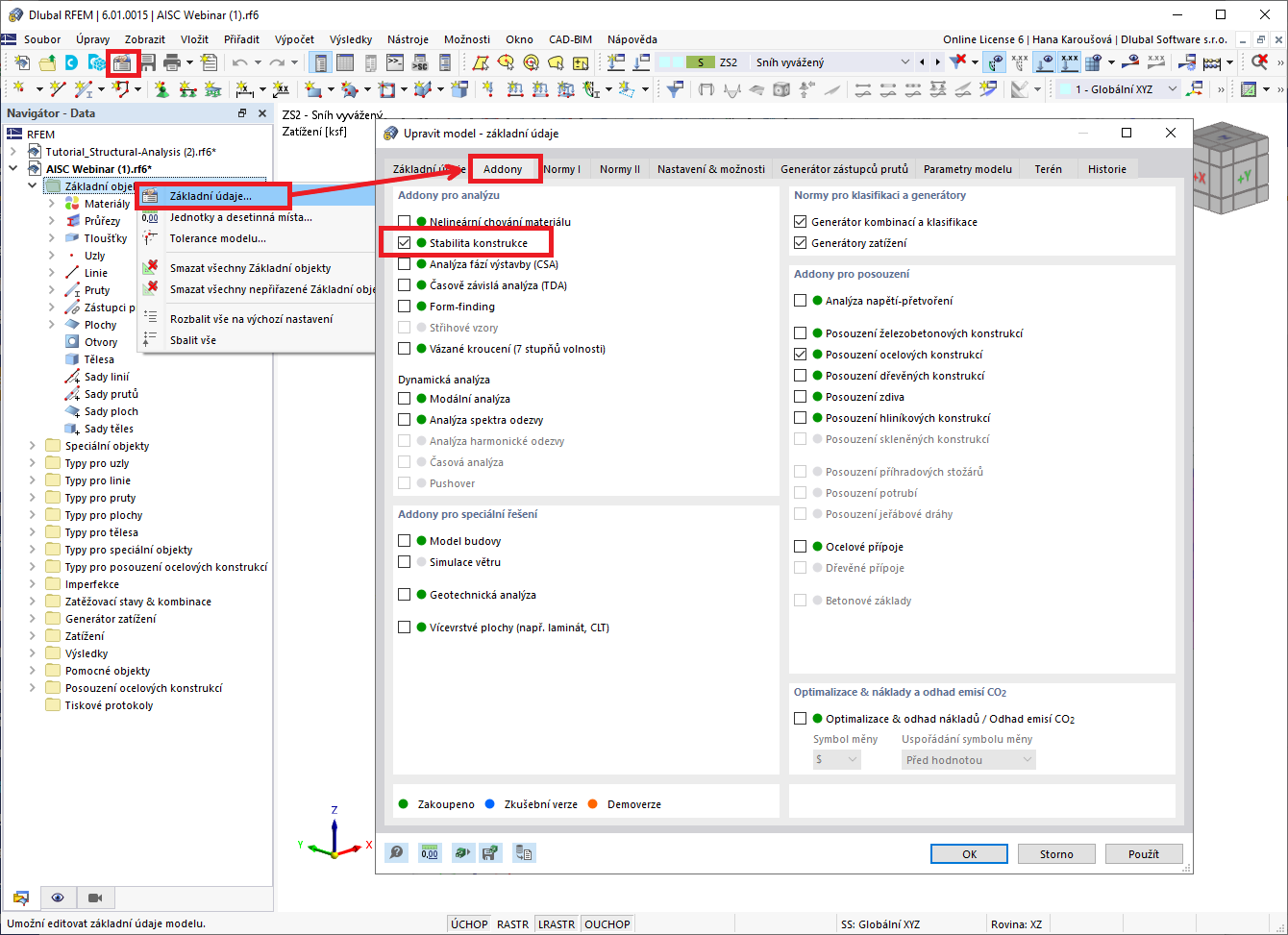
Task: Enable the Model budovy addon
Action: point(405,540)
